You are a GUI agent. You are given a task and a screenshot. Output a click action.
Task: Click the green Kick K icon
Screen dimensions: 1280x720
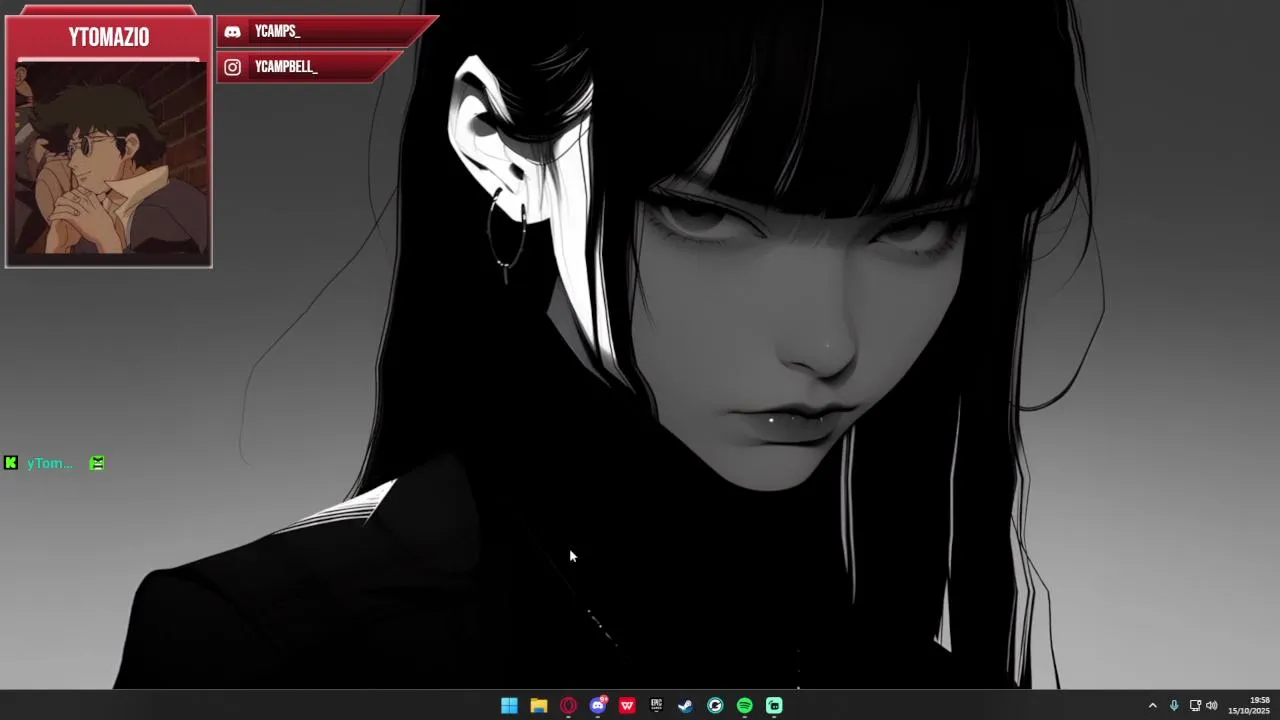pyautogui.click(x=11, y=463)
